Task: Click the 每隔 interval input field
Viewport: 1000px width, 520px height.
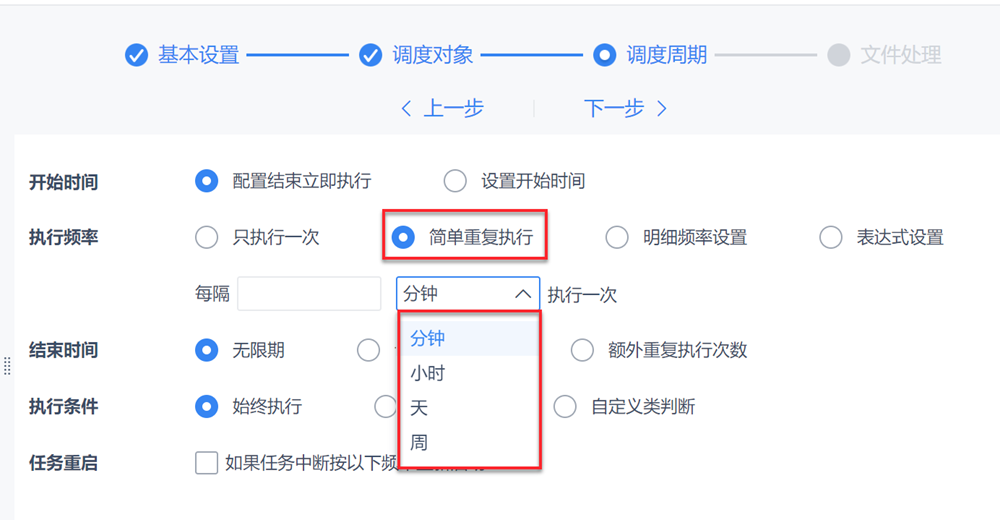Action: [309, 294]
